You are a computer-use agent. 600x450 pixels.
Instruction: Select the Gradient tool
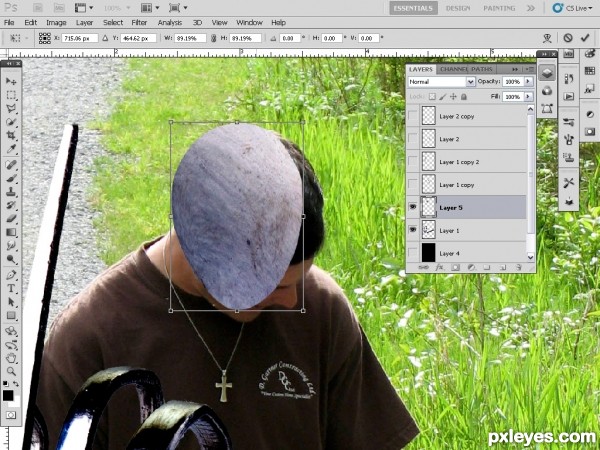tap(11, 232)
